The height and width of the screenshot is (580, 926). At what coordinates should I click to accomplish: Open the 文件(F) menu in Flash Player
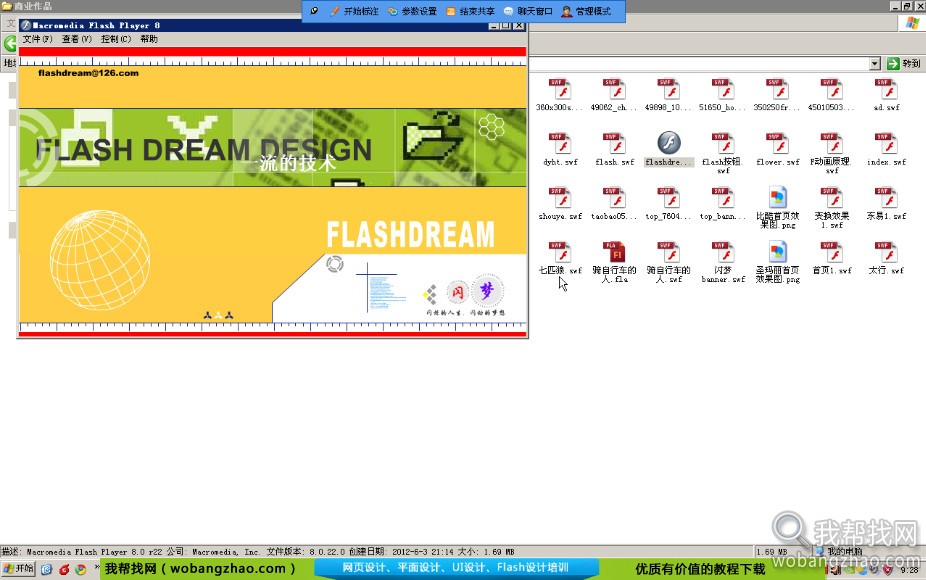[37, 39]
